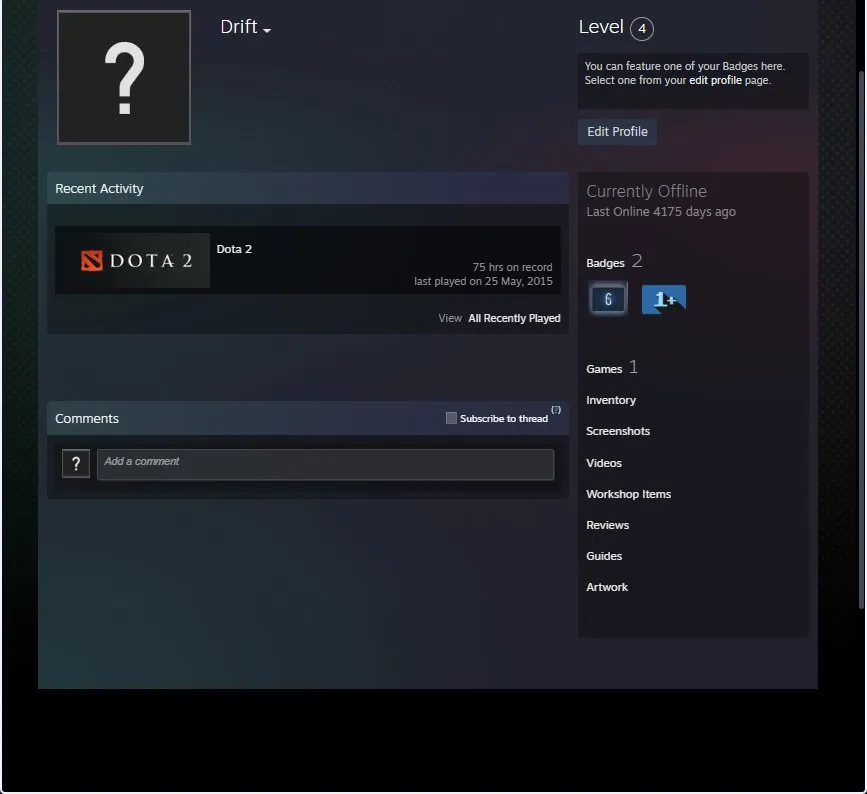View Screenshots page
This screenshot has height=794, width=867.
618,431
